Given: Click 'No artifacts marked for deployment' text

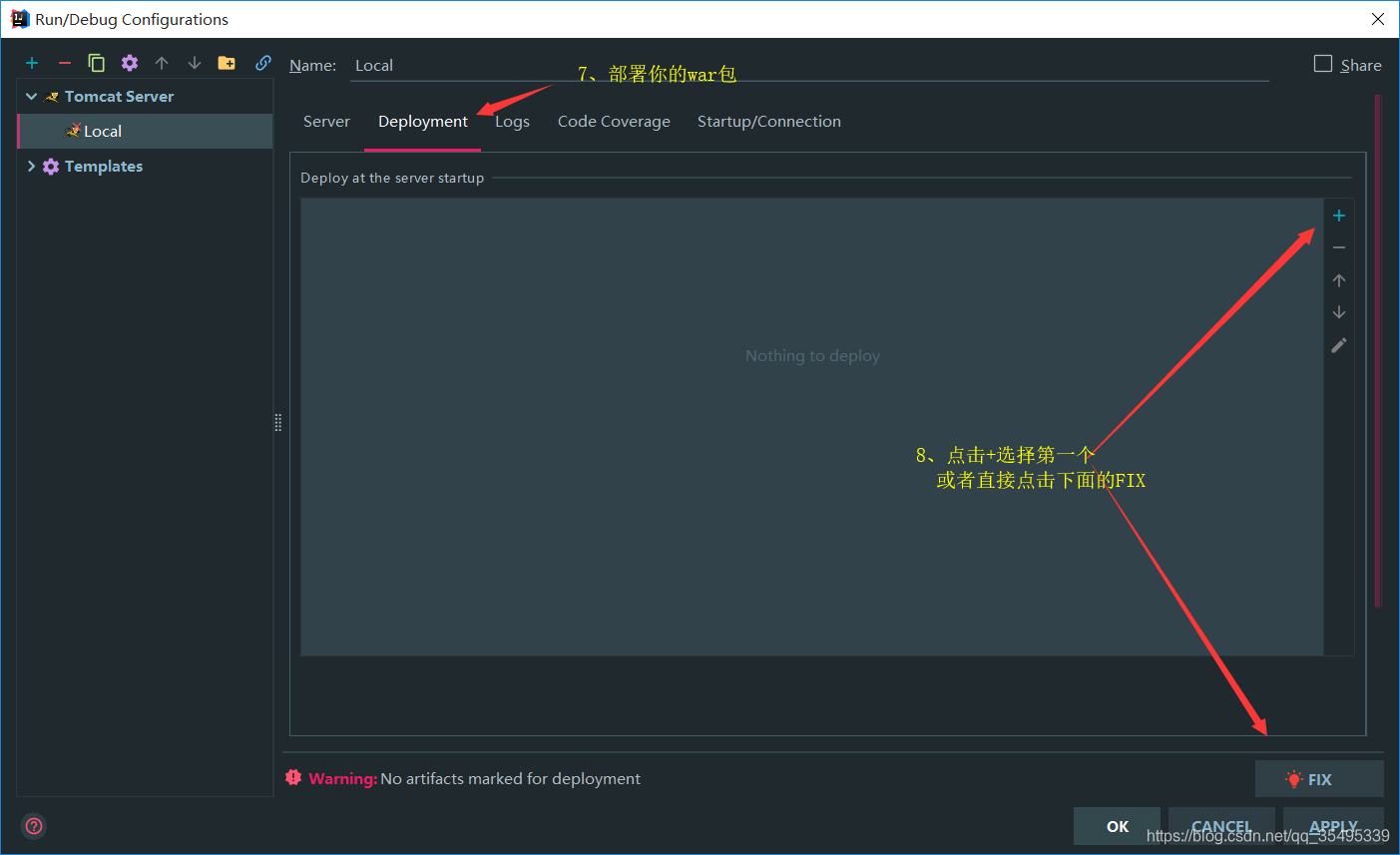Looking at the screenshot, I should coord(510,778).
